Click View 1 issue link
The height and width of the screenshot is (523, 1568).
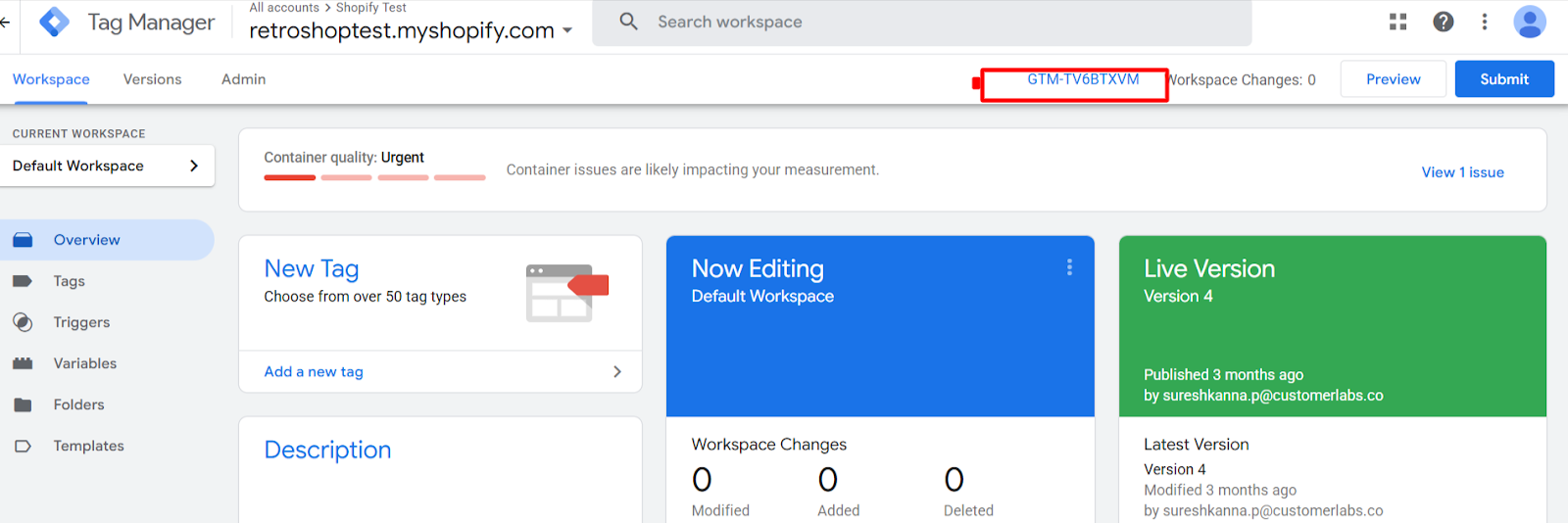[x=1462, y=172]
